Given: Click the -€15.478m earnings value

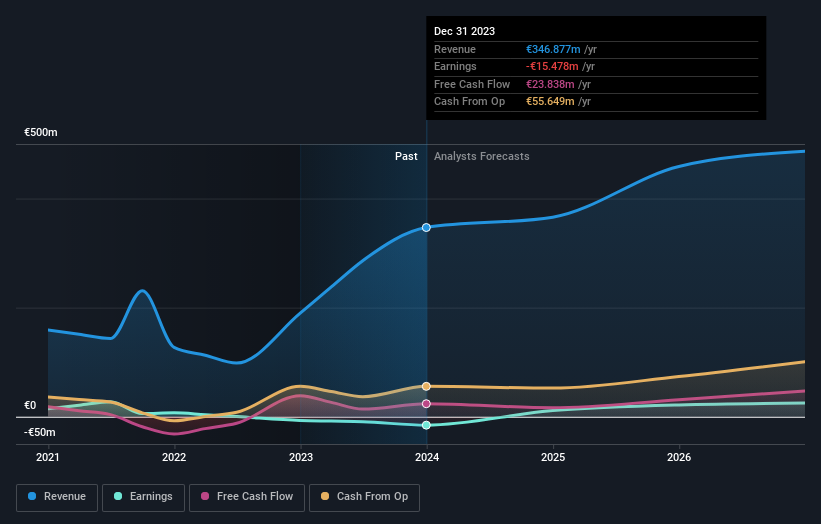Looking at the screenshot, I should 552,66.
